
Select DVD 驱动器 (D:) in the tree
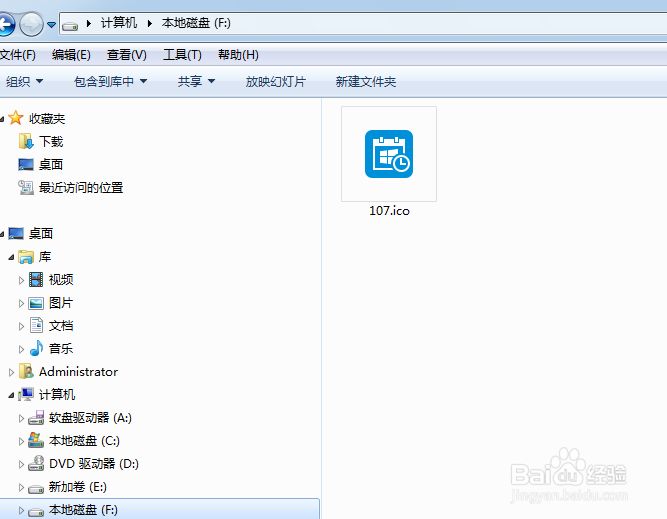pyautogui.click(x=94, y=464)
